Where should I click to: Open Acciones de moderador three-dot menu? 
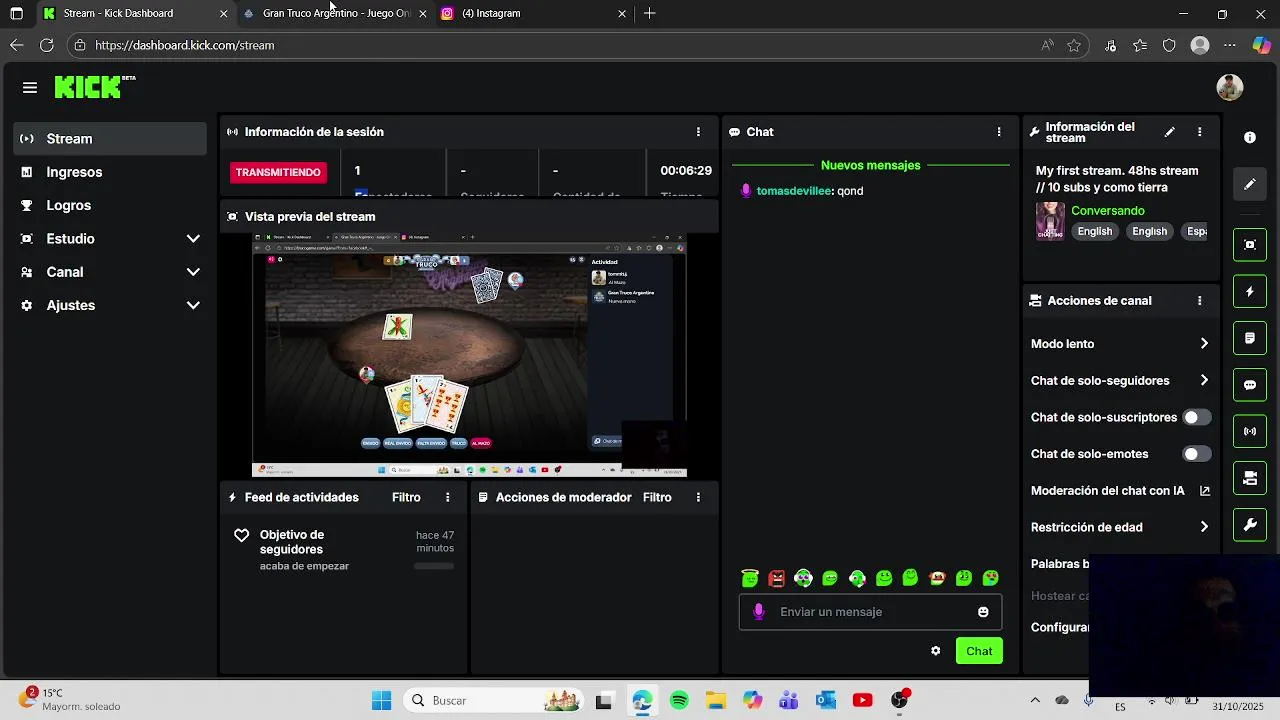tap(698, 497)
